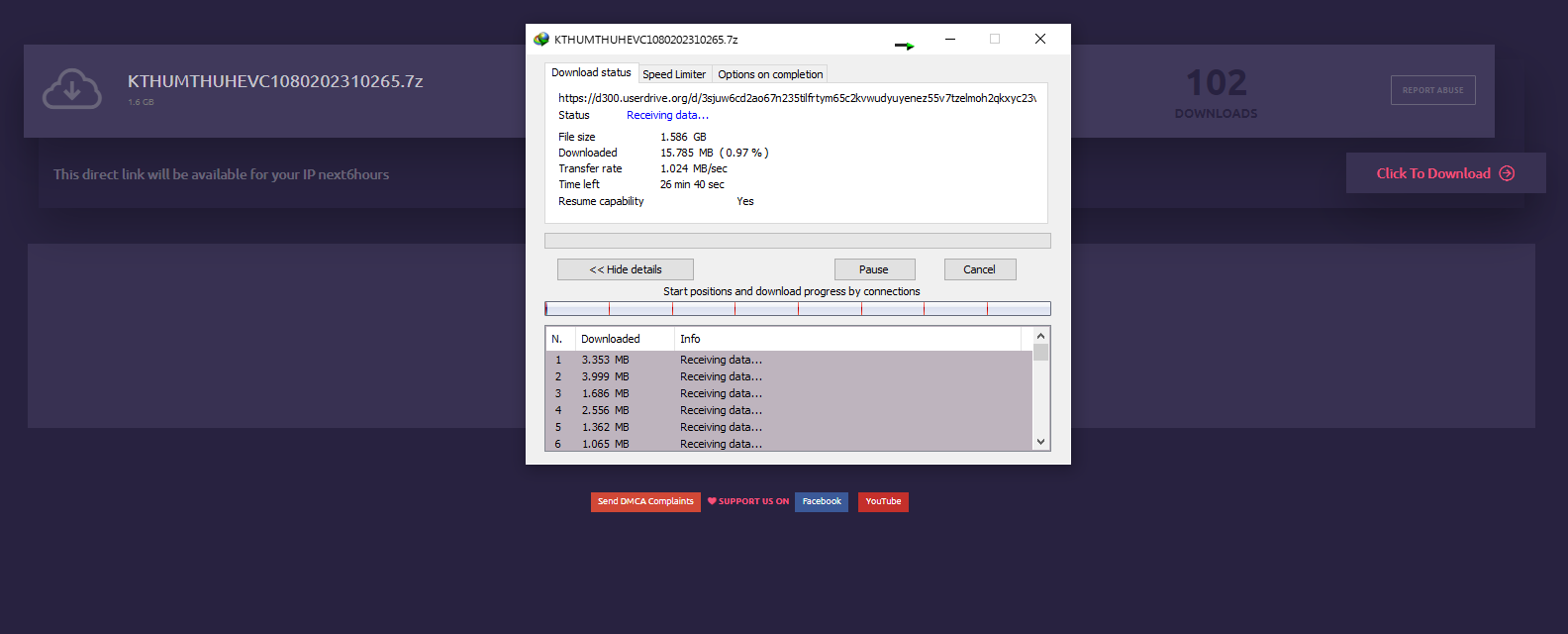1568x634 pixels.
Task: Click the IDM icon in title bar
Action: coord(541,40)
